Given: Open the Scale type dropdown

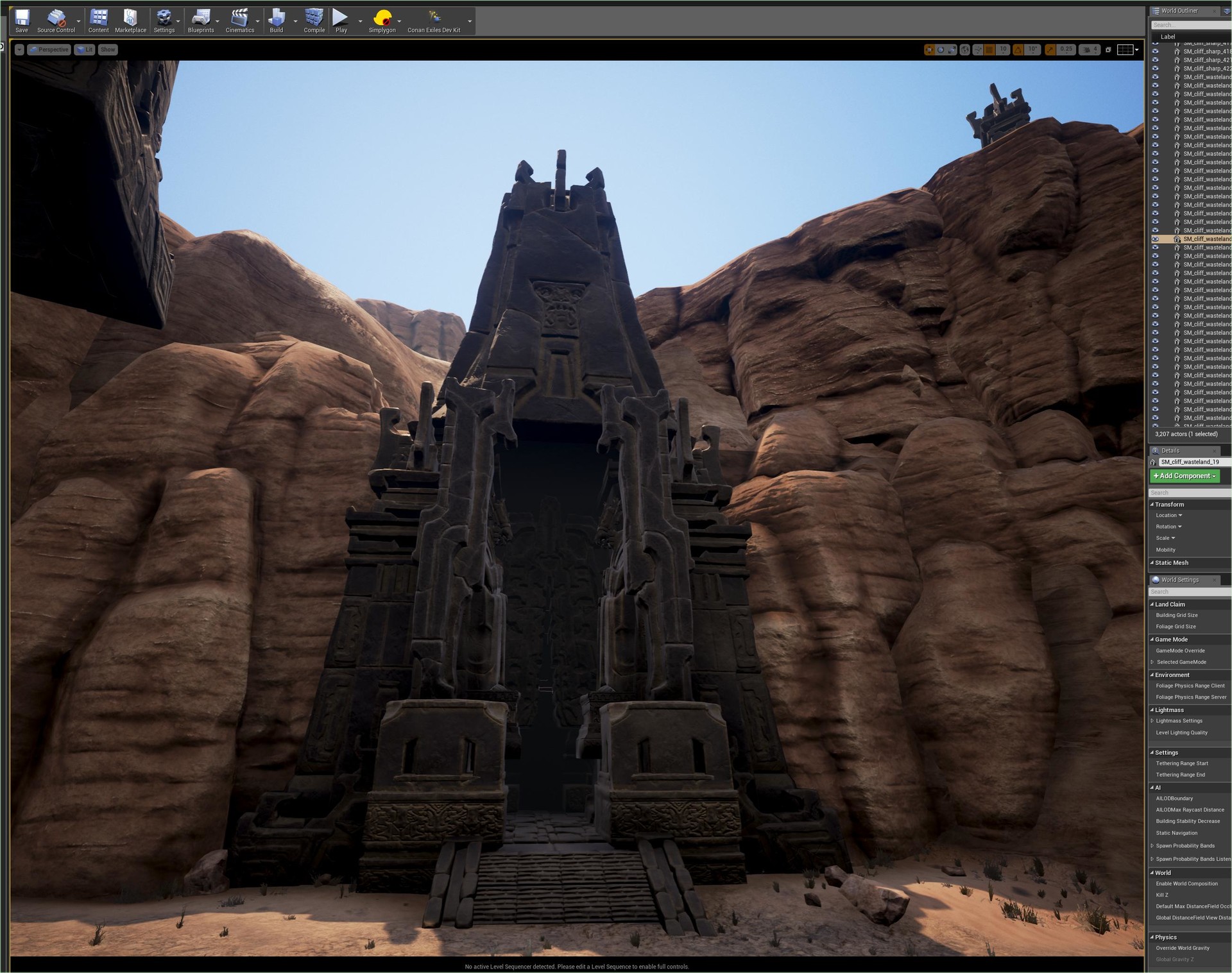Looking at the screenshot, I should 1166,538.
